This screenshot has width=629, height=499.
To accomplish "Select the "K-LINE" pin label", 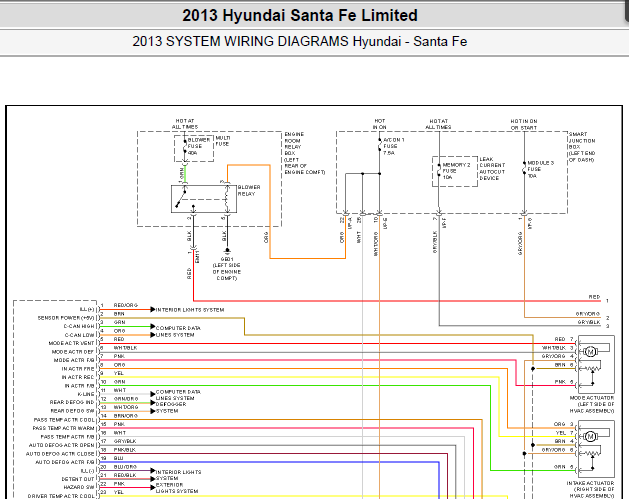I will (86, 394).
